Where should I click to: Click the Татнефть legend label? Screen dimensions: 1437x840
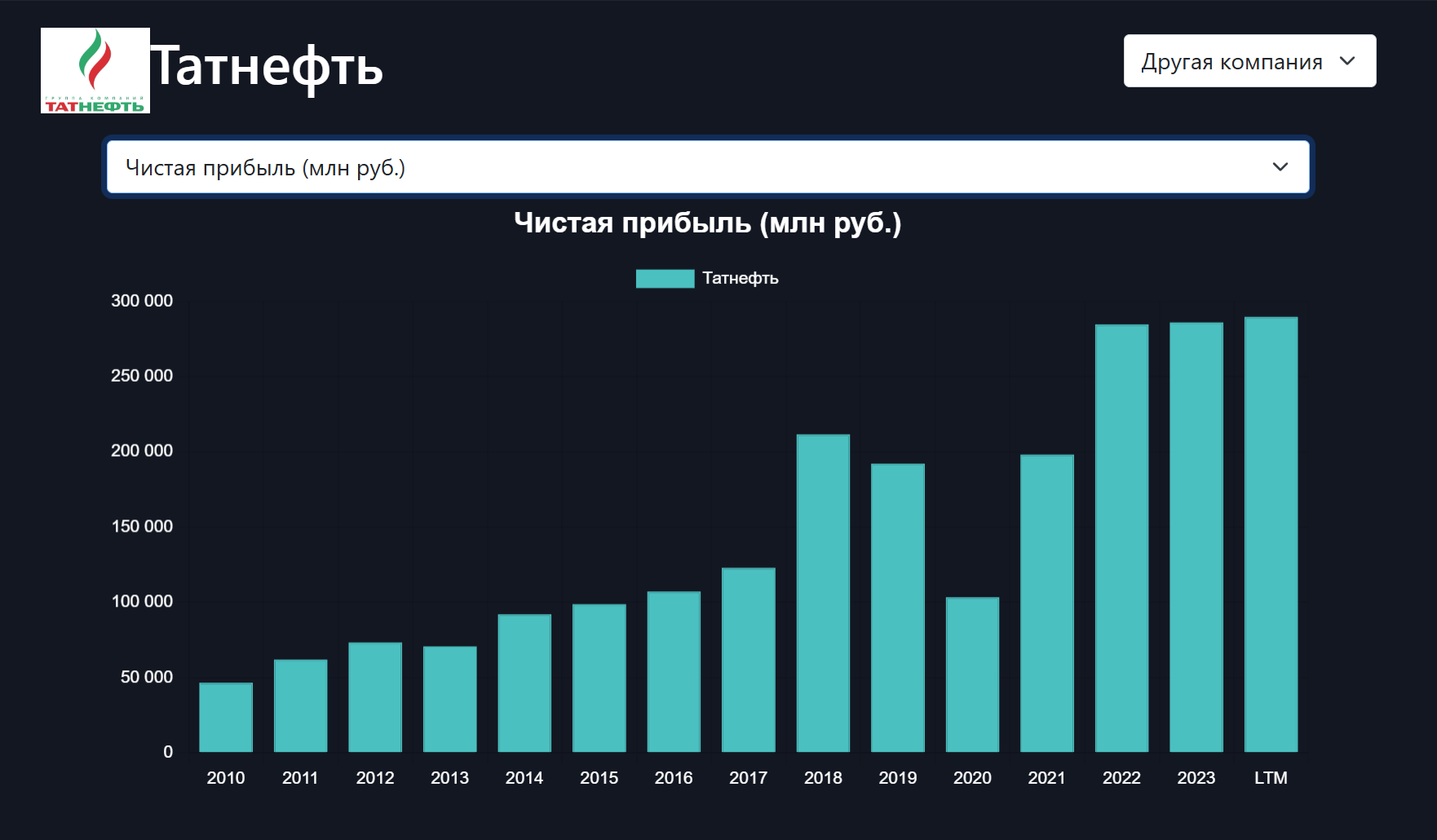click(741, 278)
